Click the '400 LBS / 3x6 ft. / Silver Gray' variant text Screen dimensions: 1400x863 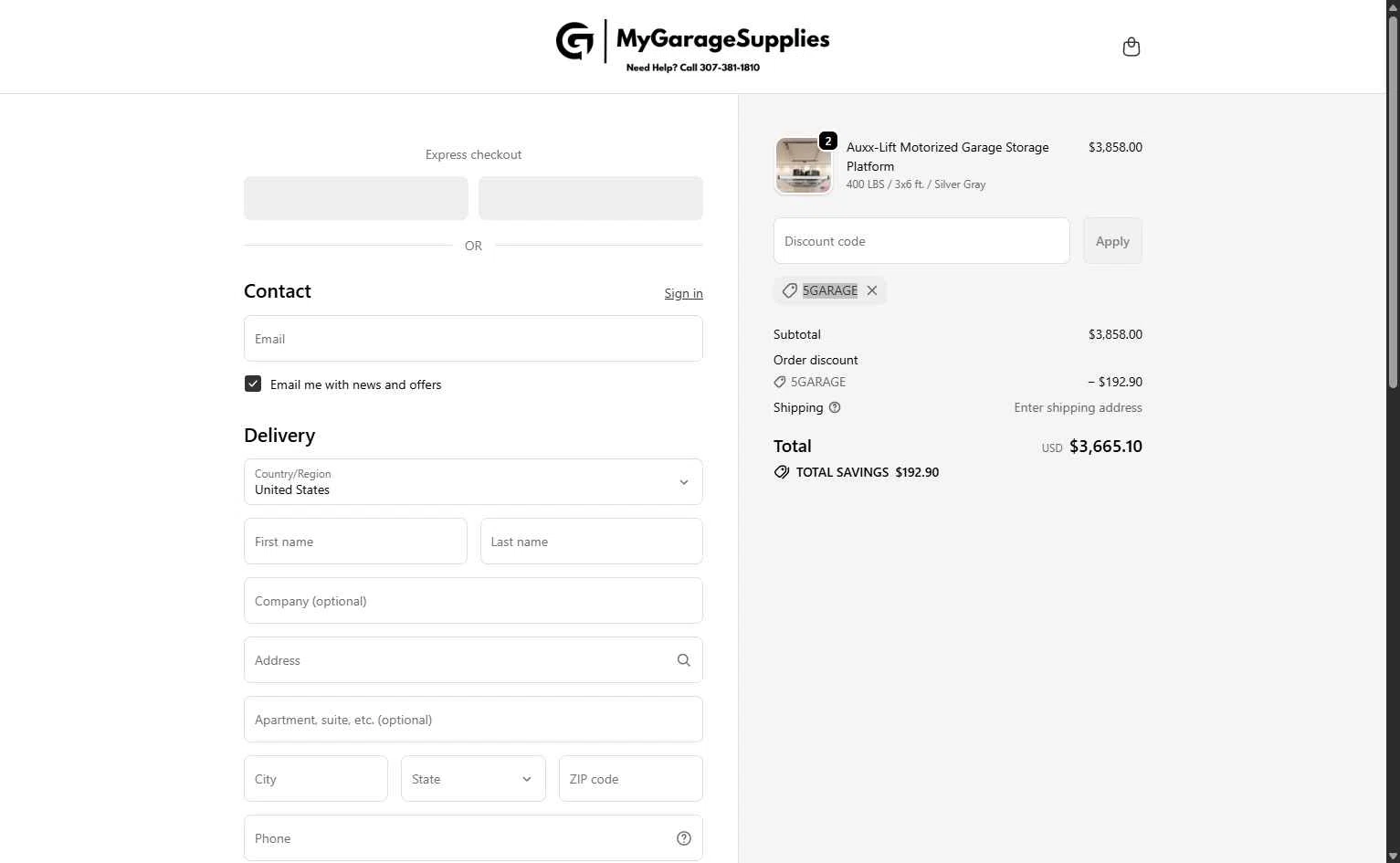pos(916,184)
